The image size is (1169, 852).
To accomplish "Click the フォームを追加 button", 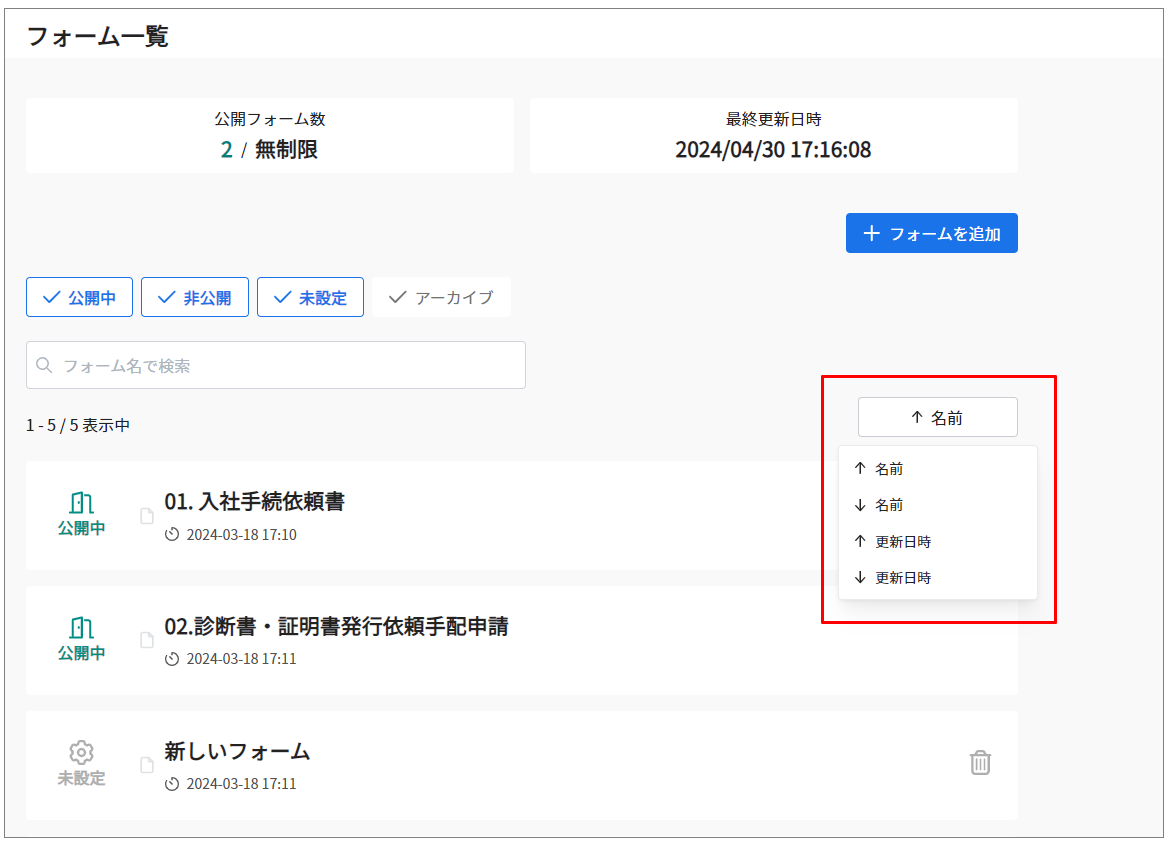I will pos(931,233).
